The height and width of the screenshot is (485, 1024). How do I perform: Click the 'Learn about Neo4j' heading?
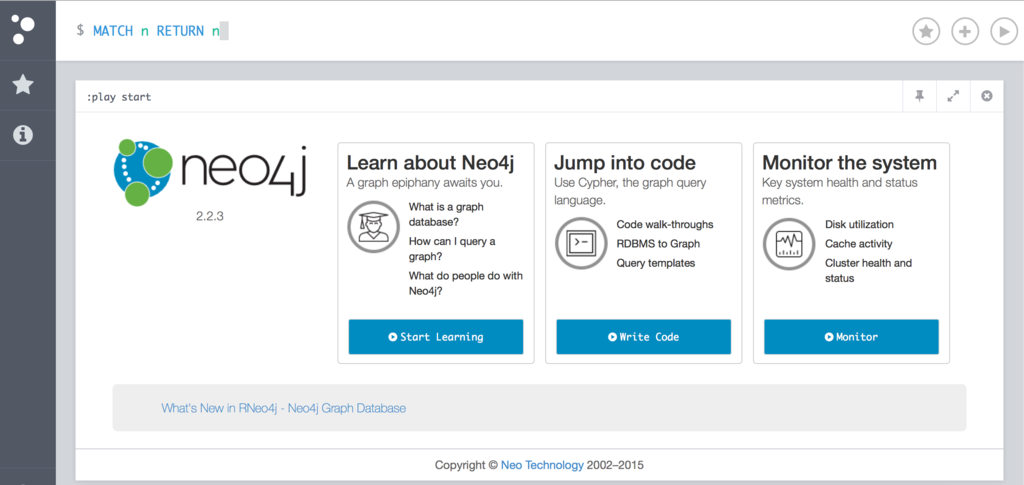(x=430, y=163)
